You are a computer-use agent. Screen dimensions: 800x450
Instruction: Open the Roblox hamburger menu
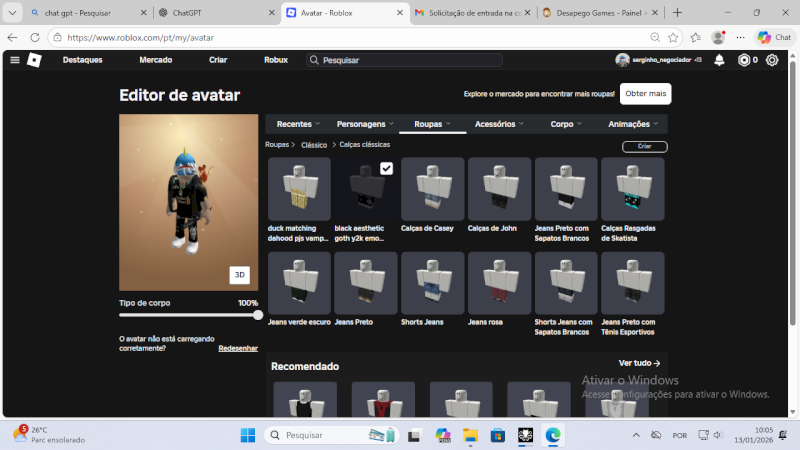(x=14, y=60)
